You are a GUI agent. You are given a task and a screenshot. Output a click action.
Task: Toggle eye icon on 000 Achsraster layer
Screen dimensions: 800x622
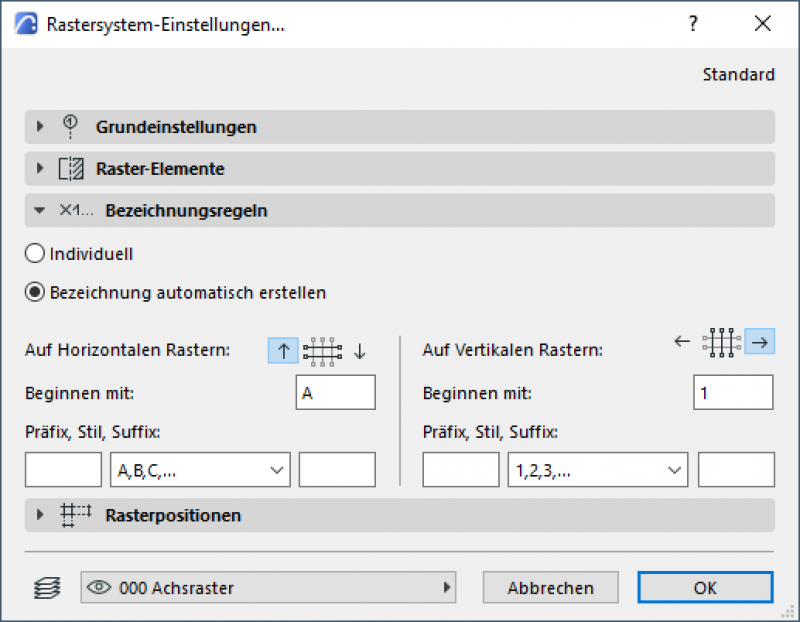(99, 588)
